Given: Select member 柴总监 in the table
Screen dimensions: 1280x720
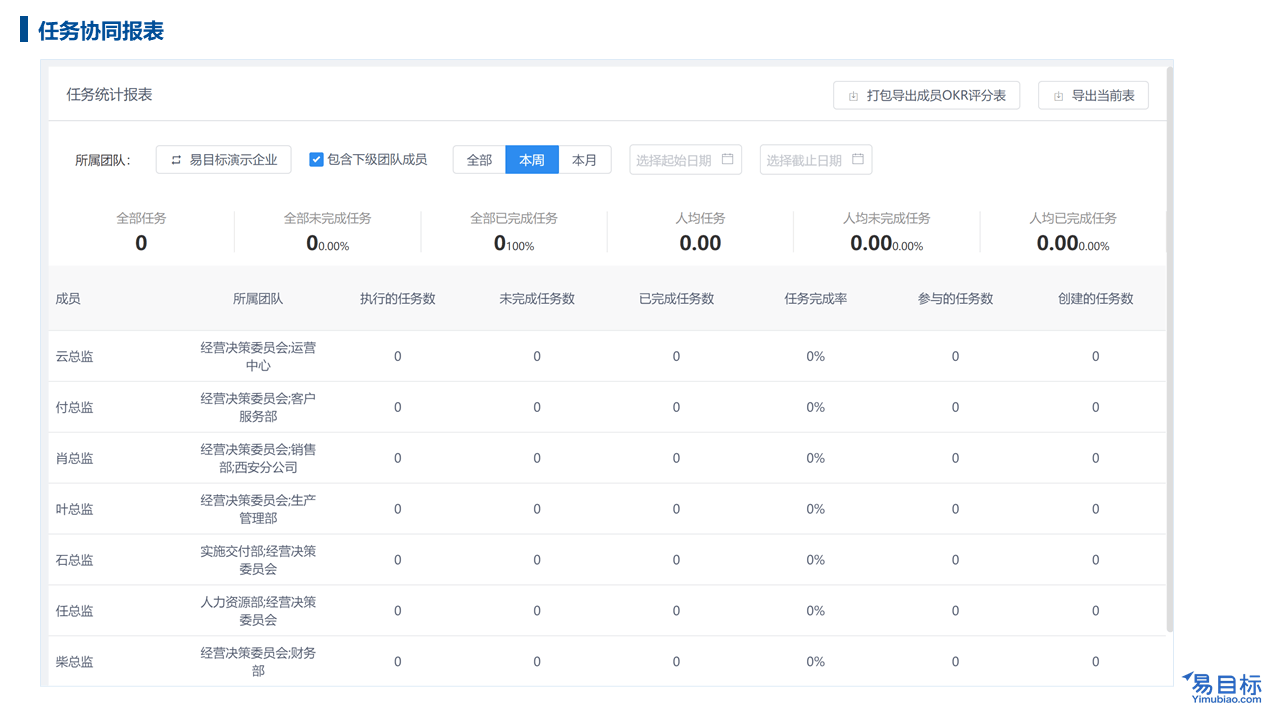Looking at the screenshot, I should coord(75,662).
